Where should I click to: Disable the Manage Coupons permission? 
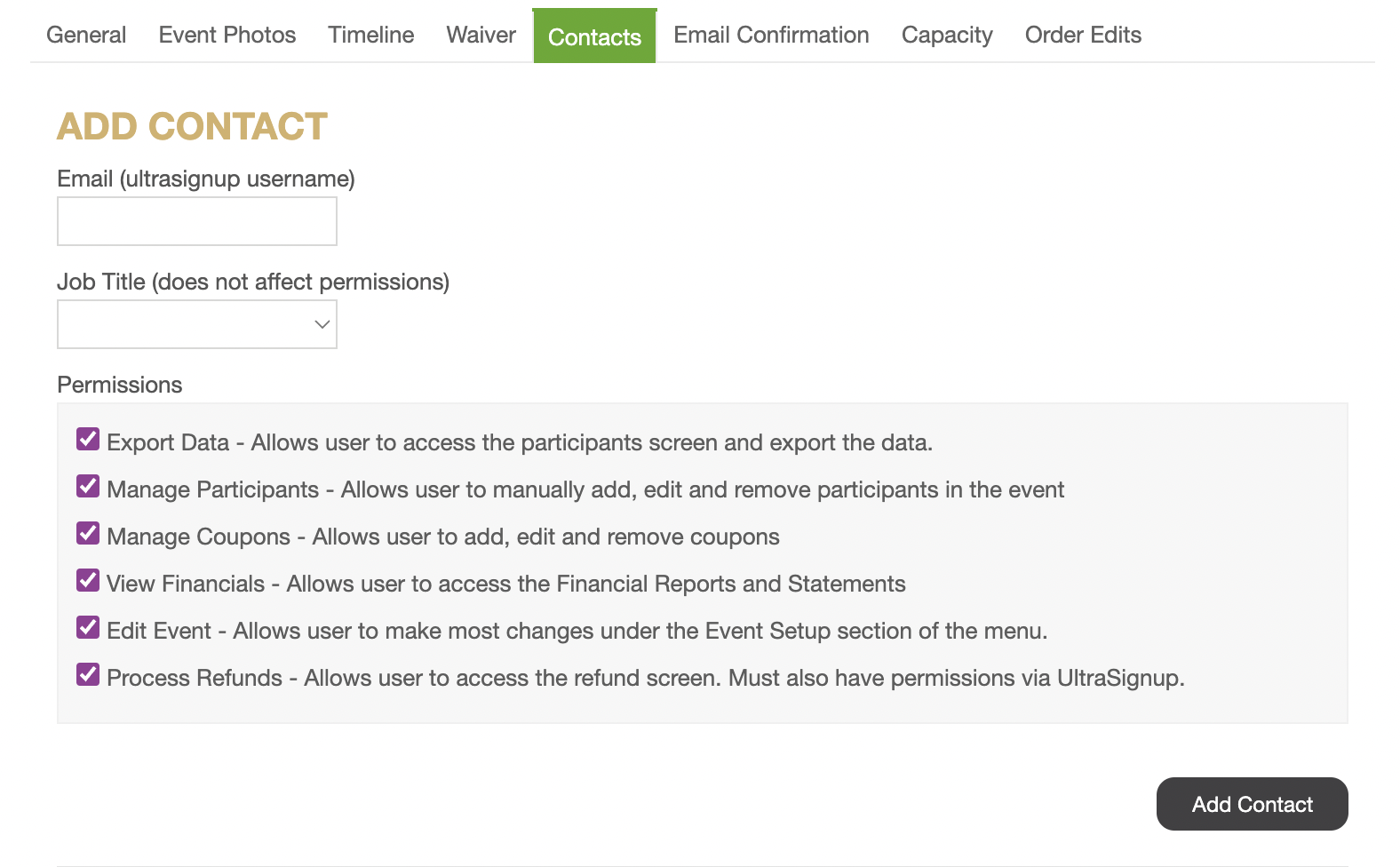[88, 533]
